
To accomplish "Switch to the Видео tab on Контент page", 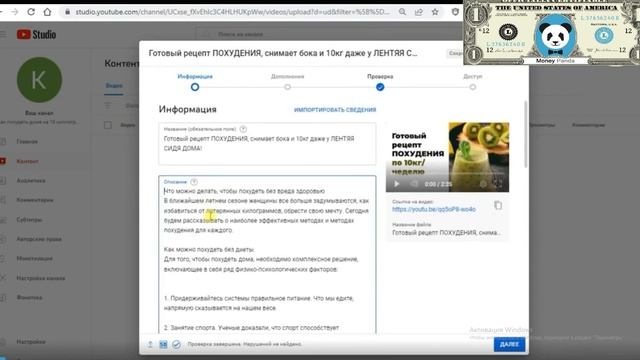I will click(x=114, y=86).
